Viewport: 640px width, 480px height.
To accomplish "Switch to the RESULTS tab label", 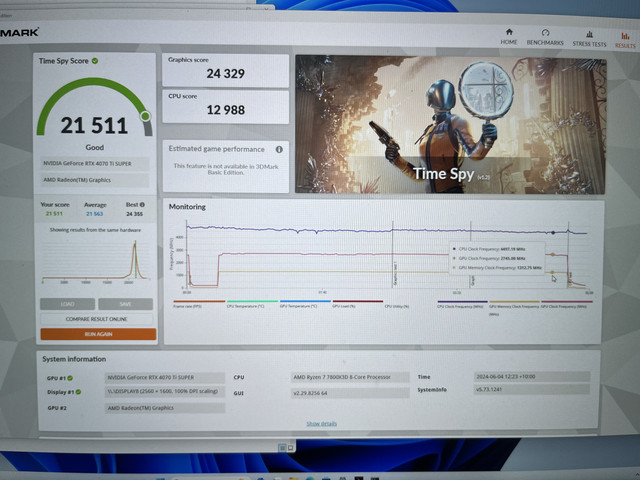I will click(625, 46).
